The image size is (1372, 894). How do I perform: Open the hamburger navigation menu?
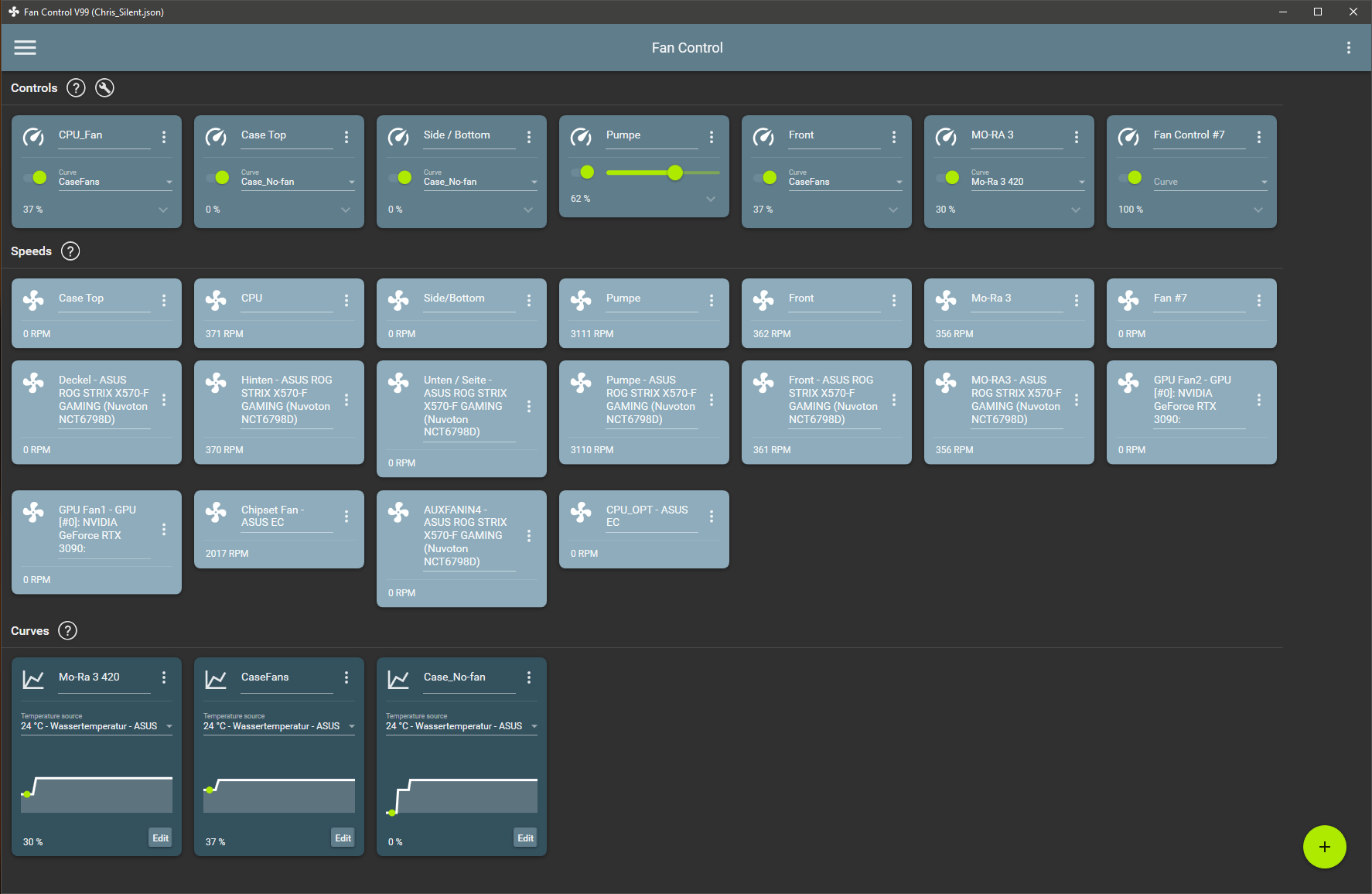pos(25,48)
